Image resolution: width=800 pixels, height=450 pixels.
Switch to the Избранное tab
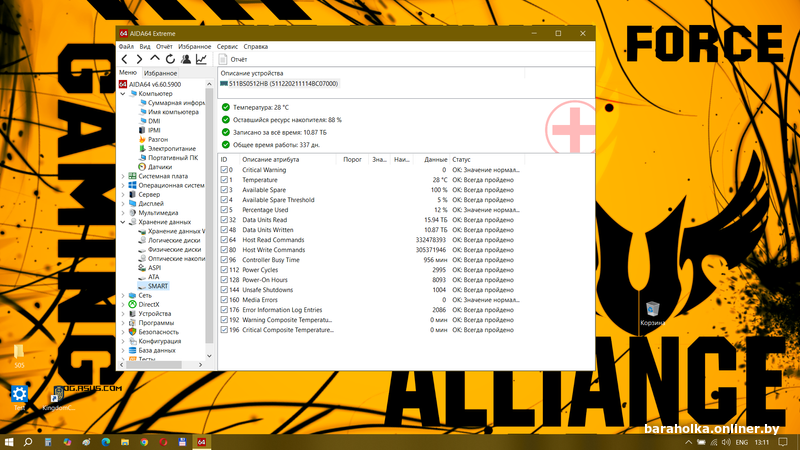(x=160, y=73)
